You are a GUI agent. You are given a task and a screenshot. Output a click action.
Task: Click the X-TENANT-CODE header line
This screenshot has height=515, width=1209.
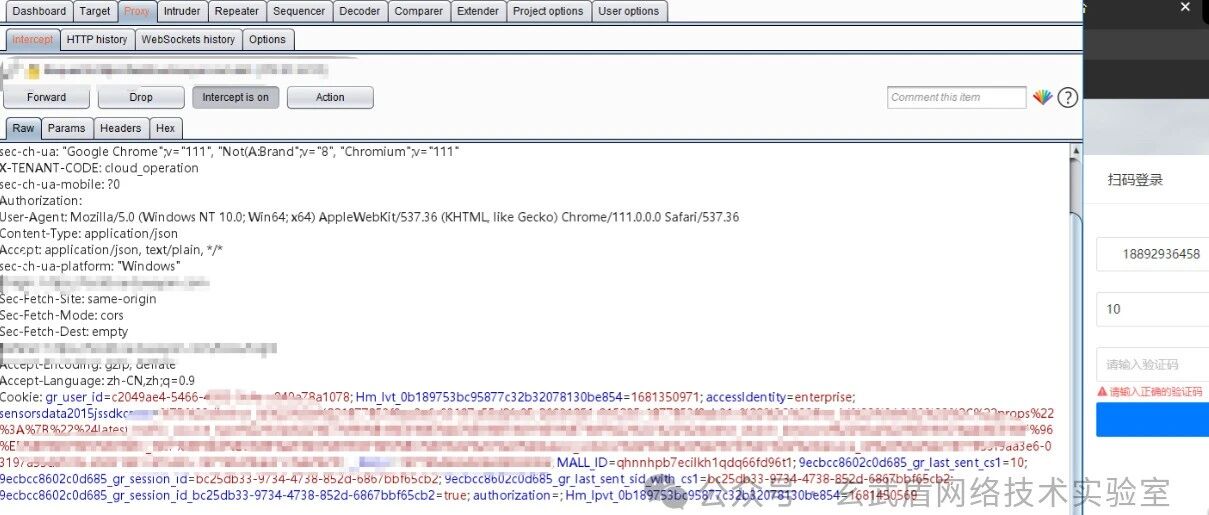point(100,168)
